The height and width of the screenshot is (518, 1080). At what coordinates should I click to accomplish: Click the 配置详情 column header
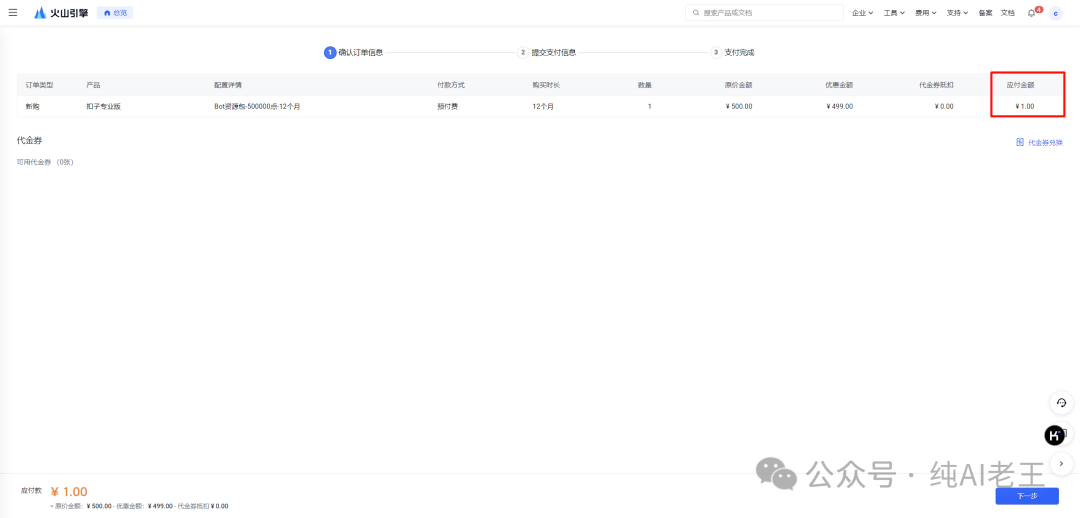[228, 85]
